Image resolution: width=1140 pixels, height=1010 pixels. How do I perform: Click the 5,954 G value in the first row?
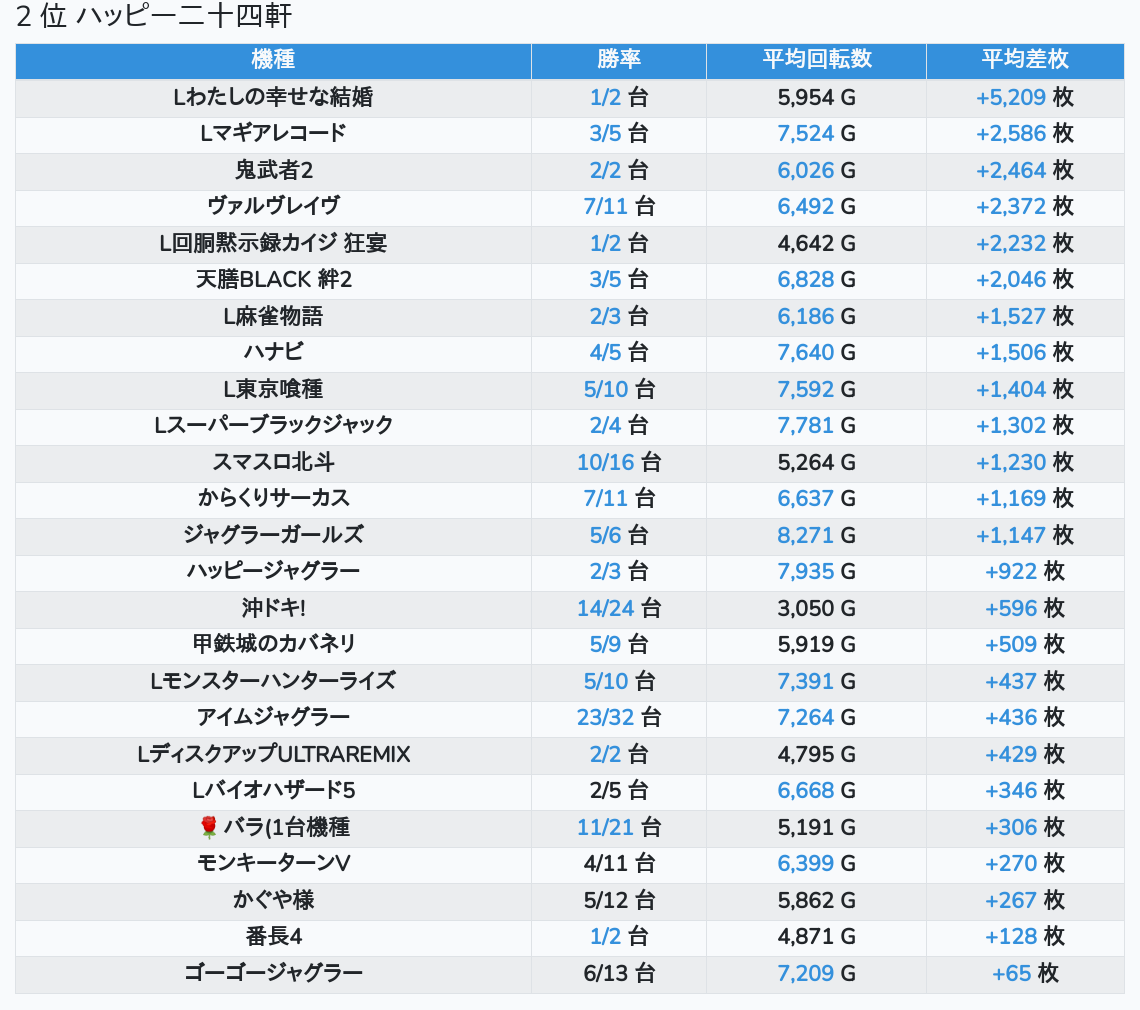816,97
